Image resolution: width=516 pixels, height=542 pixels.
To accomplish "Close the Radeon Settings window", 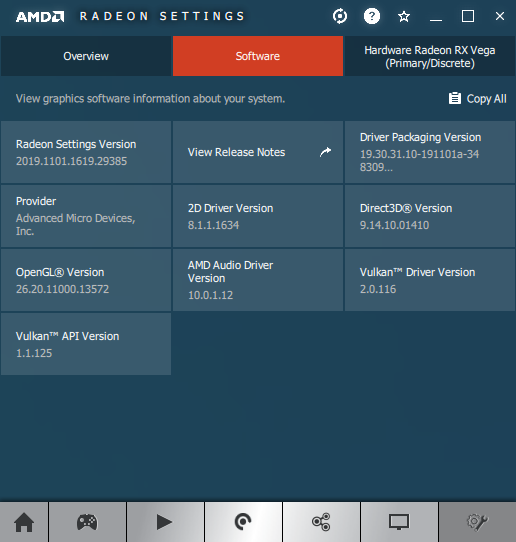I will pos(500,16).
